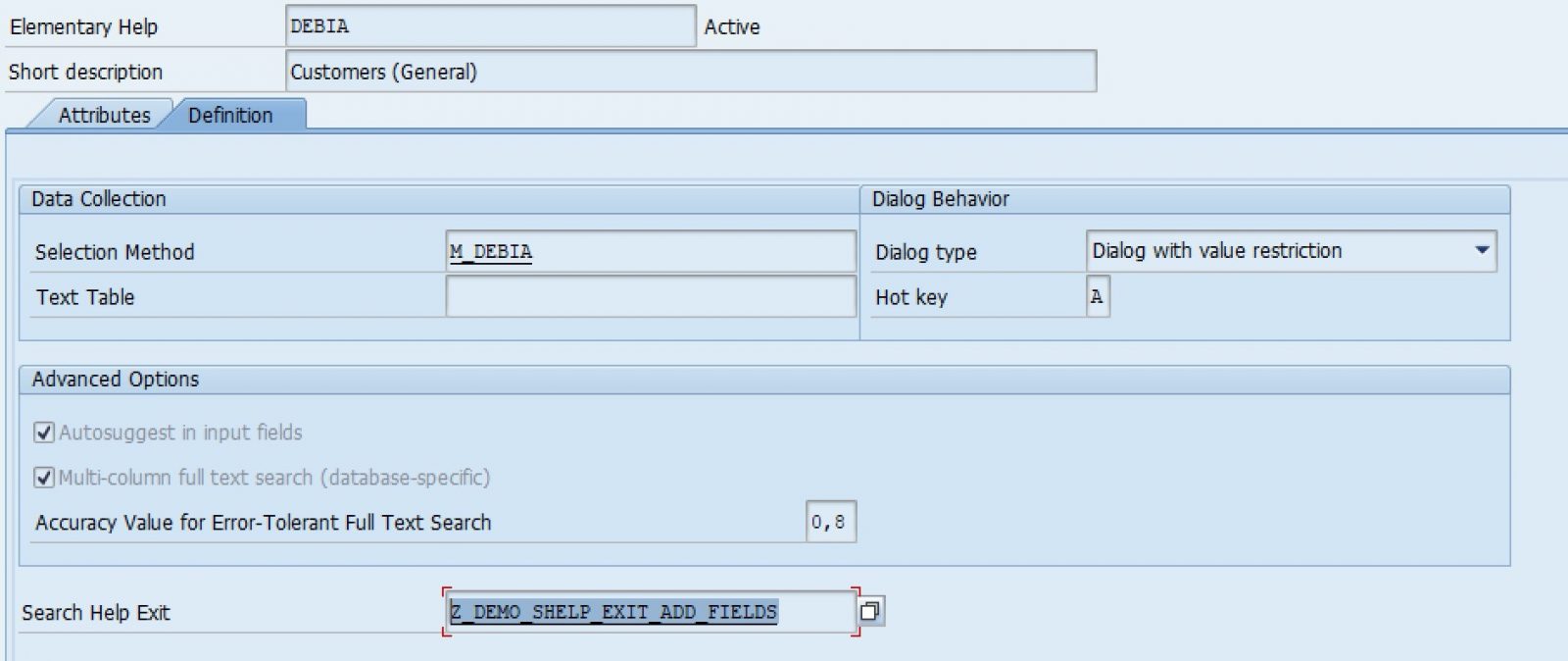Image resolution: width=1568 pixels, height=661 pixels.
Task: Toggle Autosuggest in input fields checkbox
Action: point(44,432)
